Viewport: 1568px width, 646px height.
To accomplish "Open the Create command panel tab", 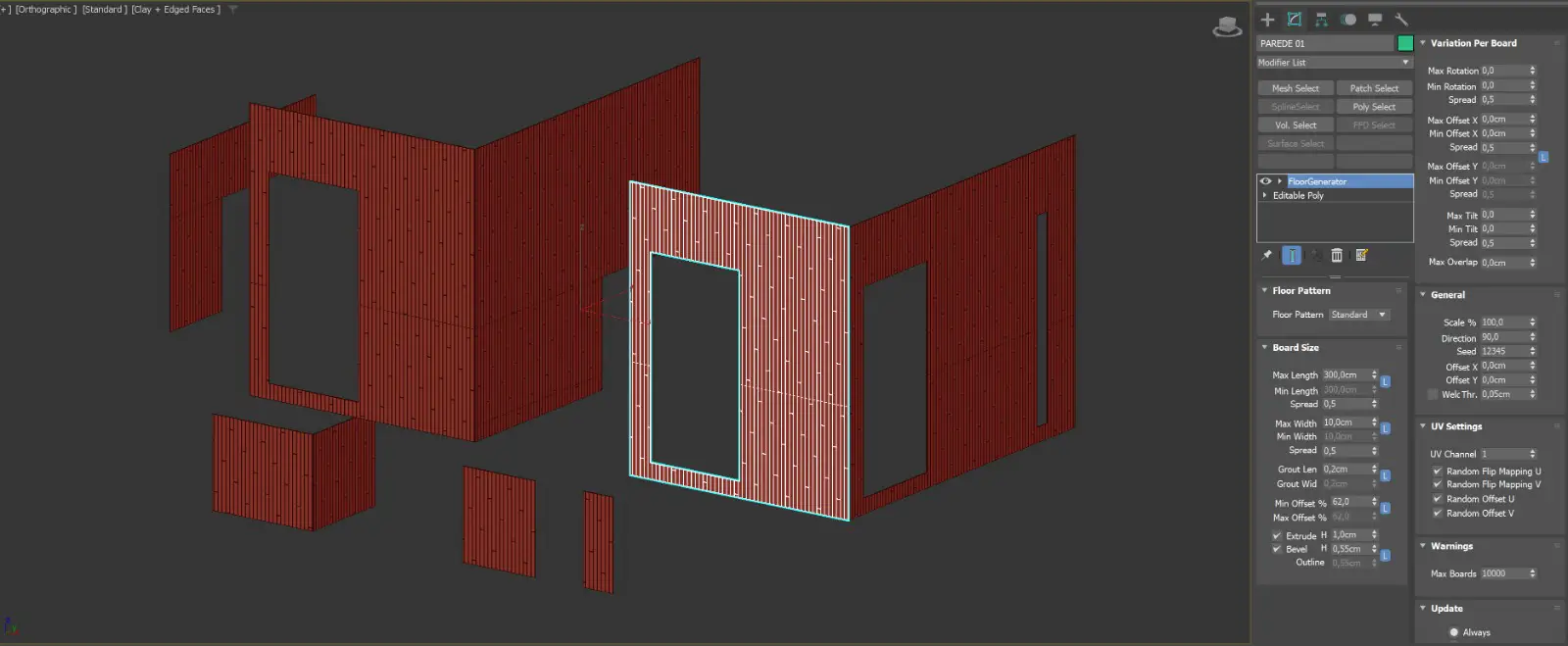I will click(1267, 19).
